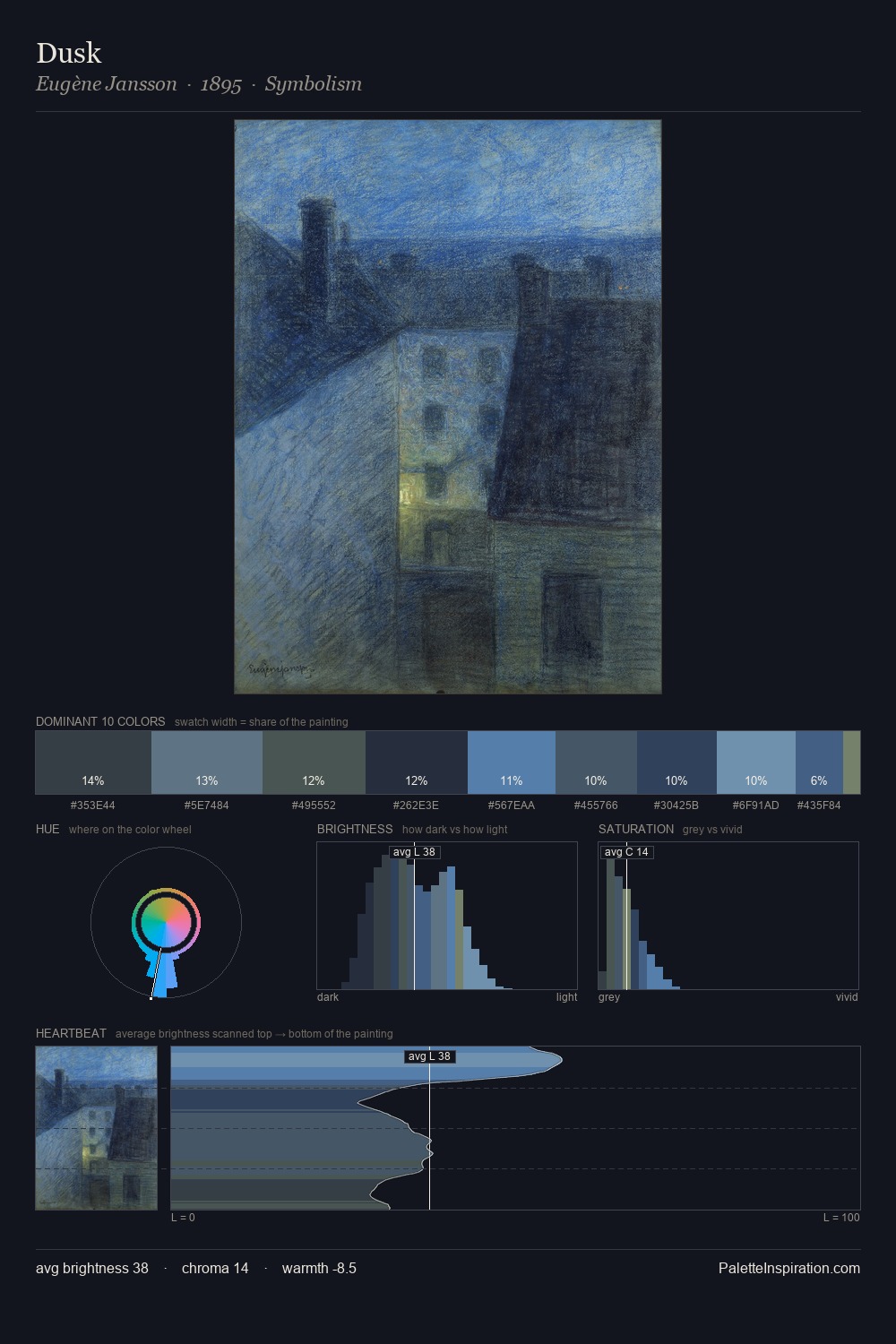The image size is (896, 1344).
Task: Choose the dark navy #262E3E swatch
Action: 417,762
